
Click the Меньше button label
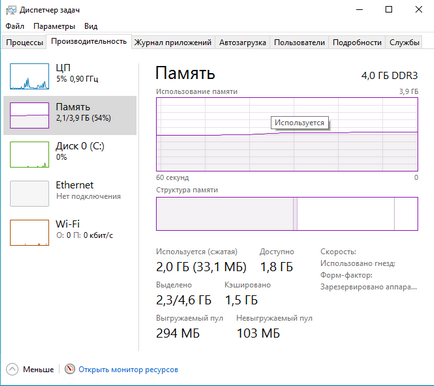pos(38,369)
